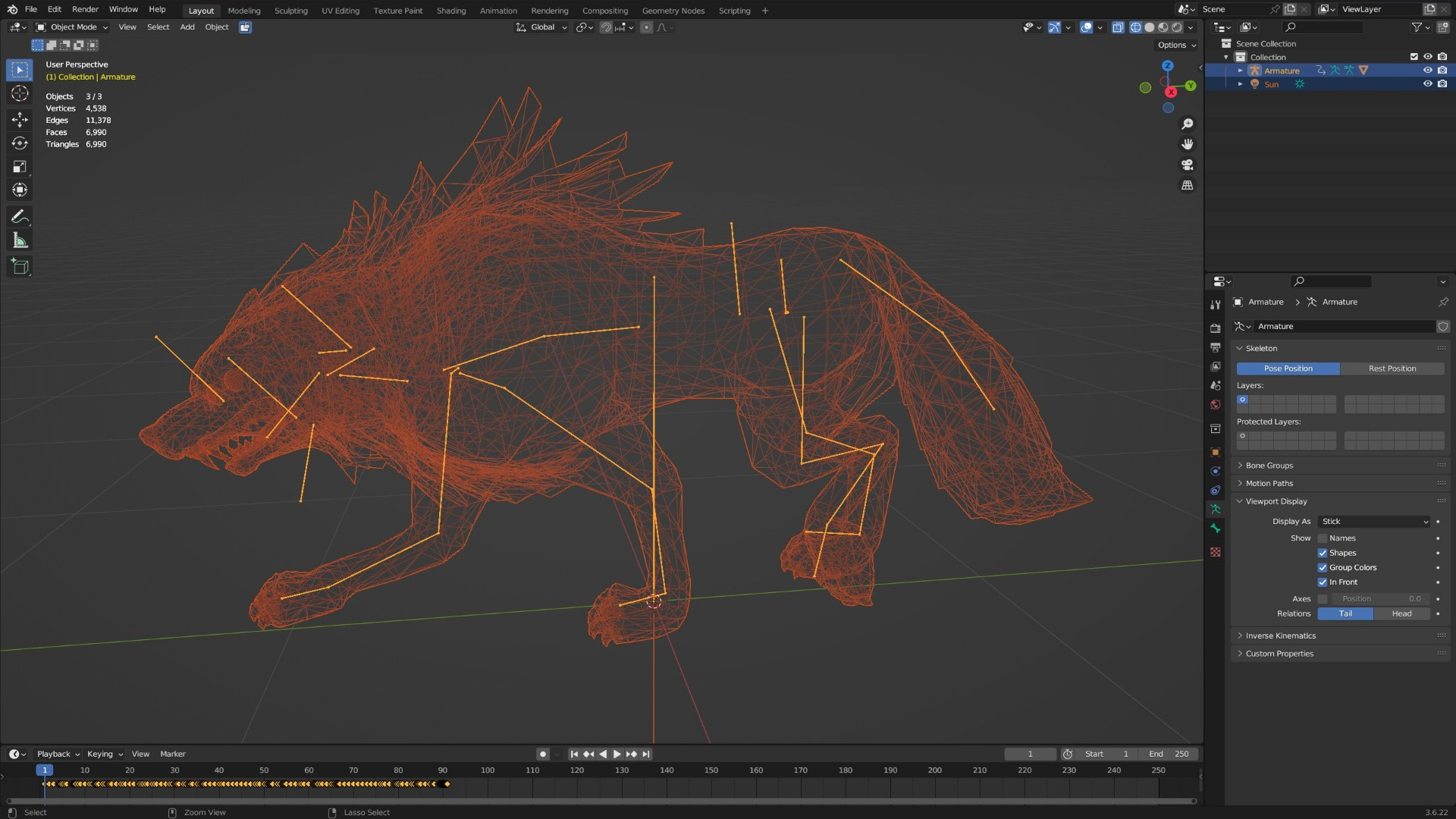Select the Annotate tool

point(20,217)
